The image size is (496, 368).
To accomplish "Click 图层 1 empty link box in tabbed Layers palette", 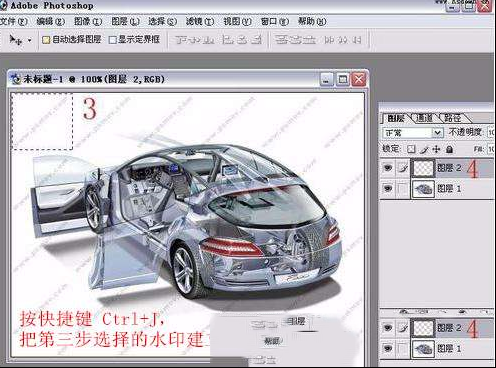I will pos(403,189).
